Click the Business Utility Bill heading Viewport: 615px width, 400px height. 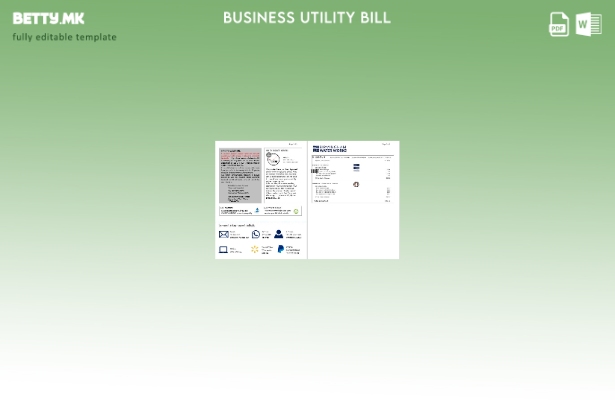click(x=306, y=18)
